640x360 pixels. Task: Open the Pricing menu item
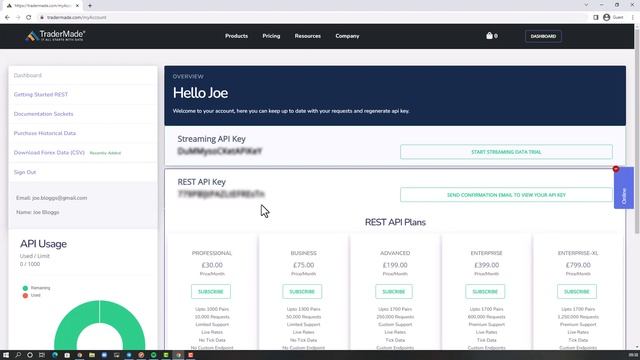tap(271, 36)
